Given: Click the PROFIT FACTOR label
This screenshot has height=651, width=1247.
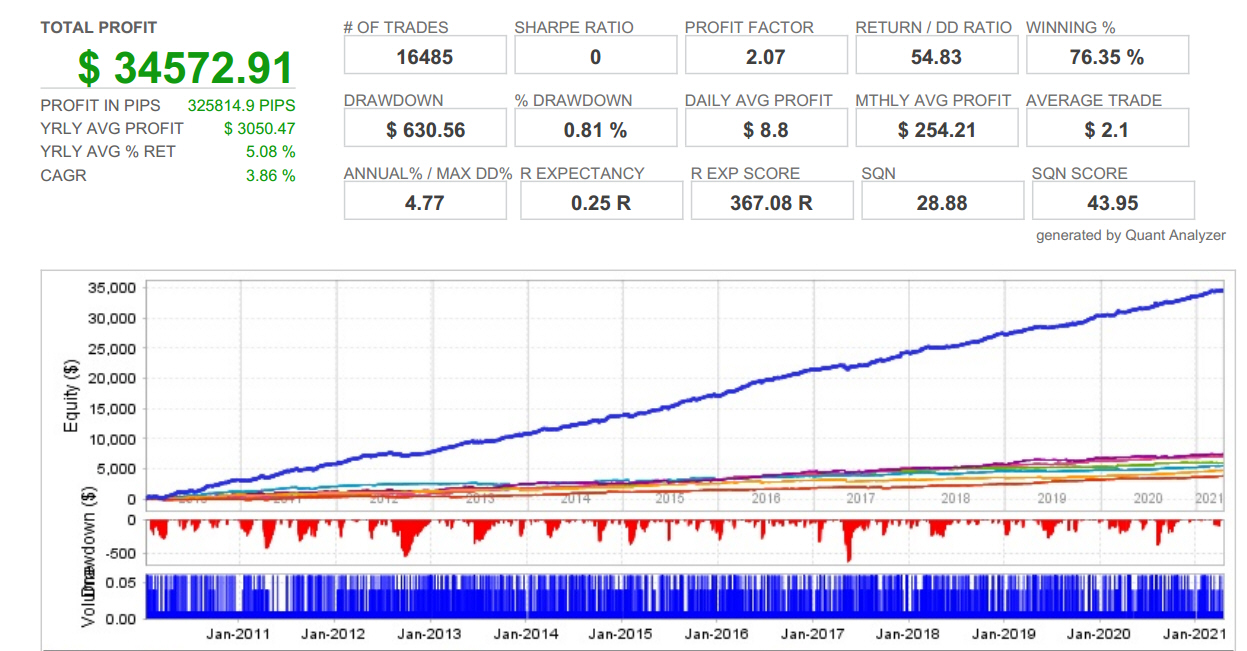Looking at the screenshot, I should click(749, 28).
